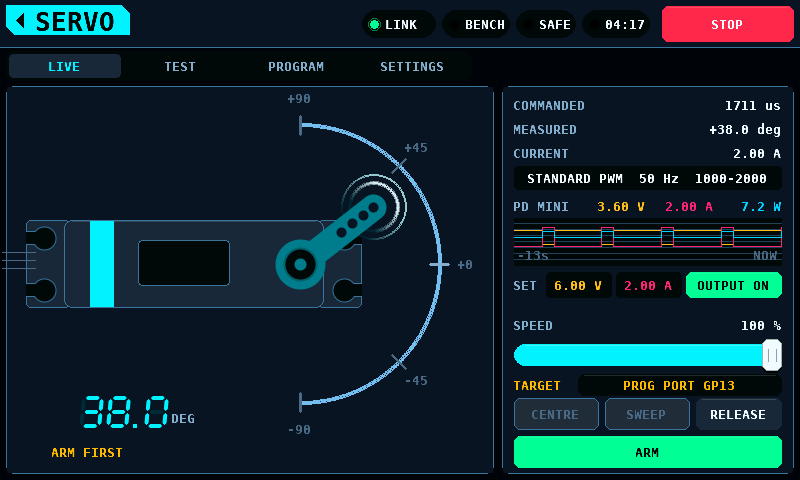
Task: Click the -45 tick mark on arc
Action: tap(399, 362)
